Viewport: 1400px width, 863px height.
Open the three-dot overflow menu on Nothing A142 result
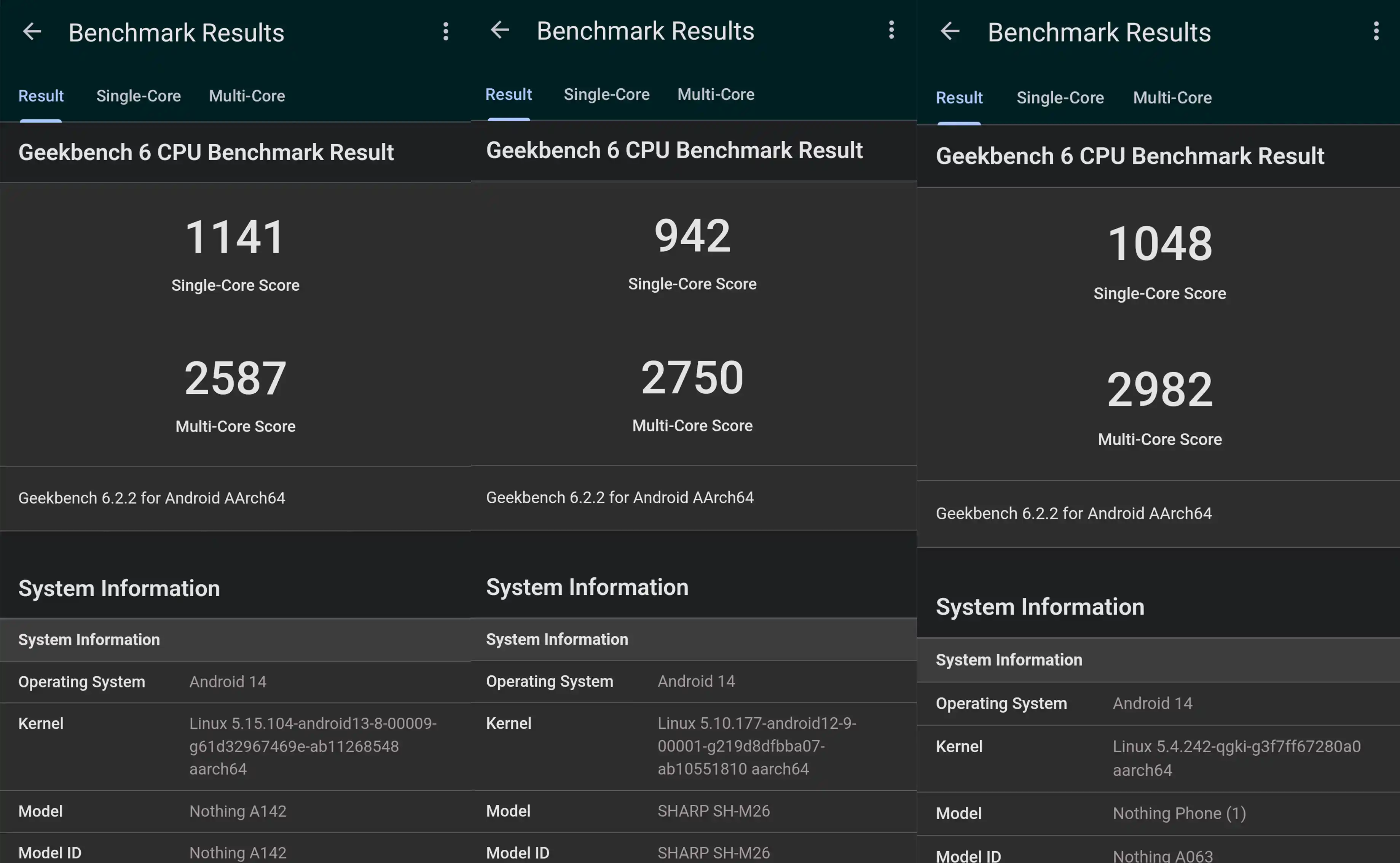tap(446, 31)
